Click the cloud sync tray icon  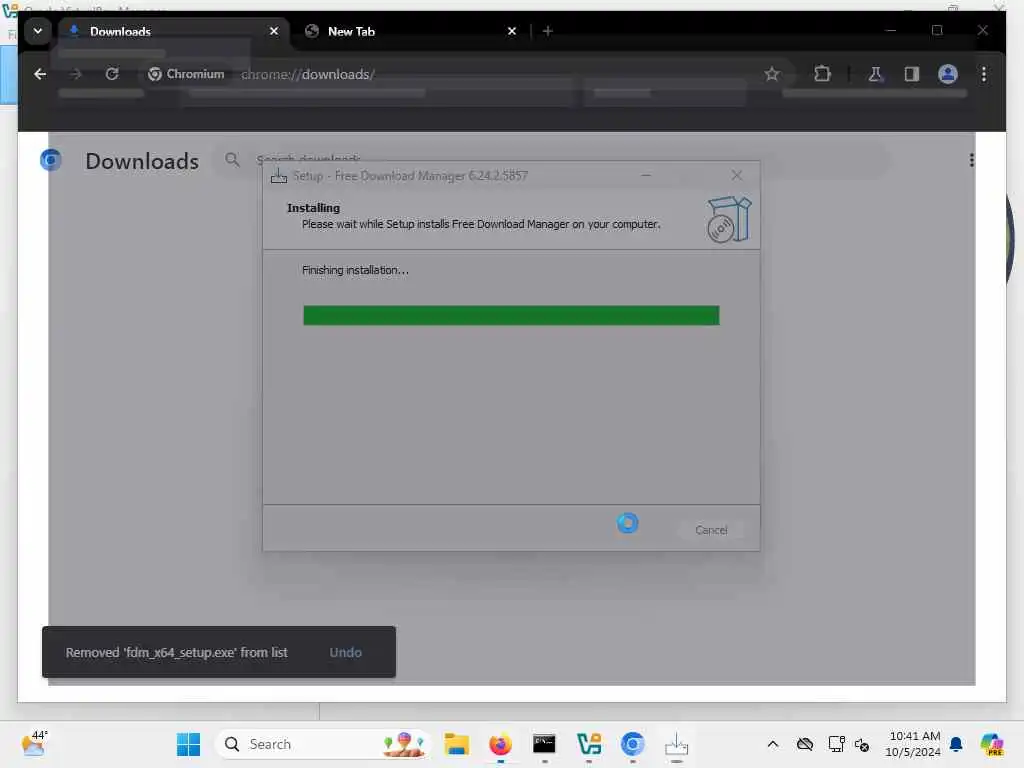click(805, 744)
